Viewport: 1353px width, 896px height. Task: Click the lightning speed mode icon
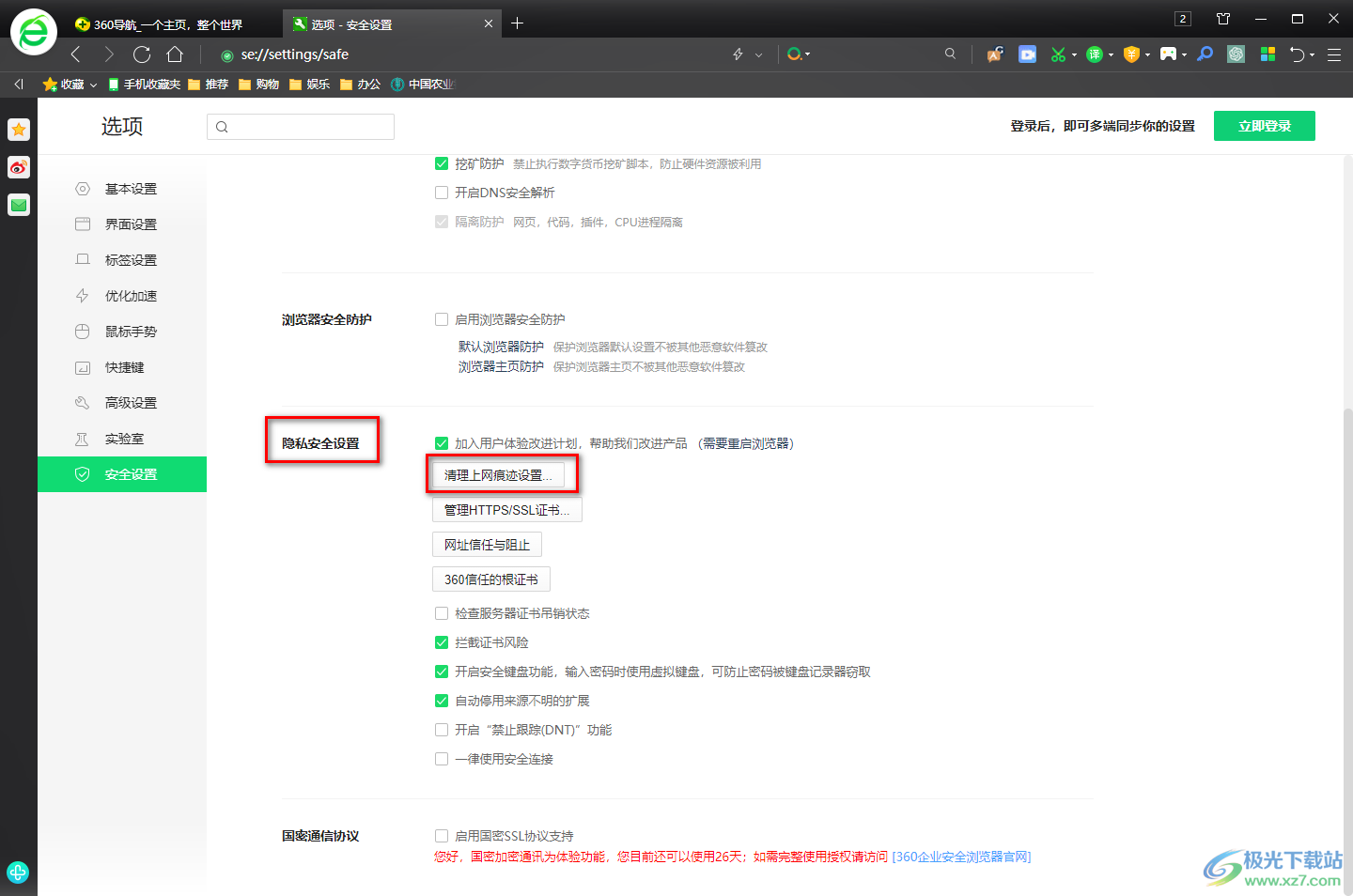[x=738, y=54]
